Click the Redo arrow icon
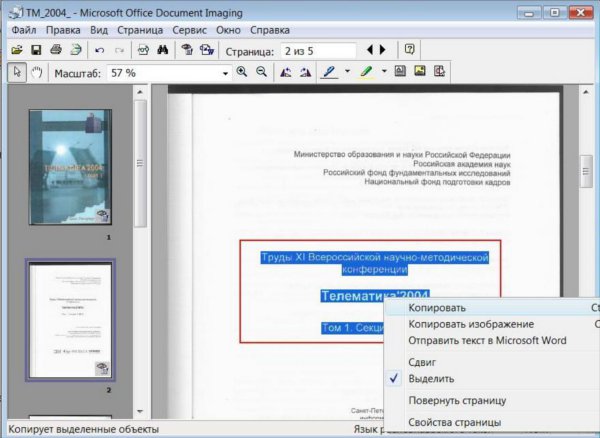The height and width of the screenshot is (438, 600). 119,50
